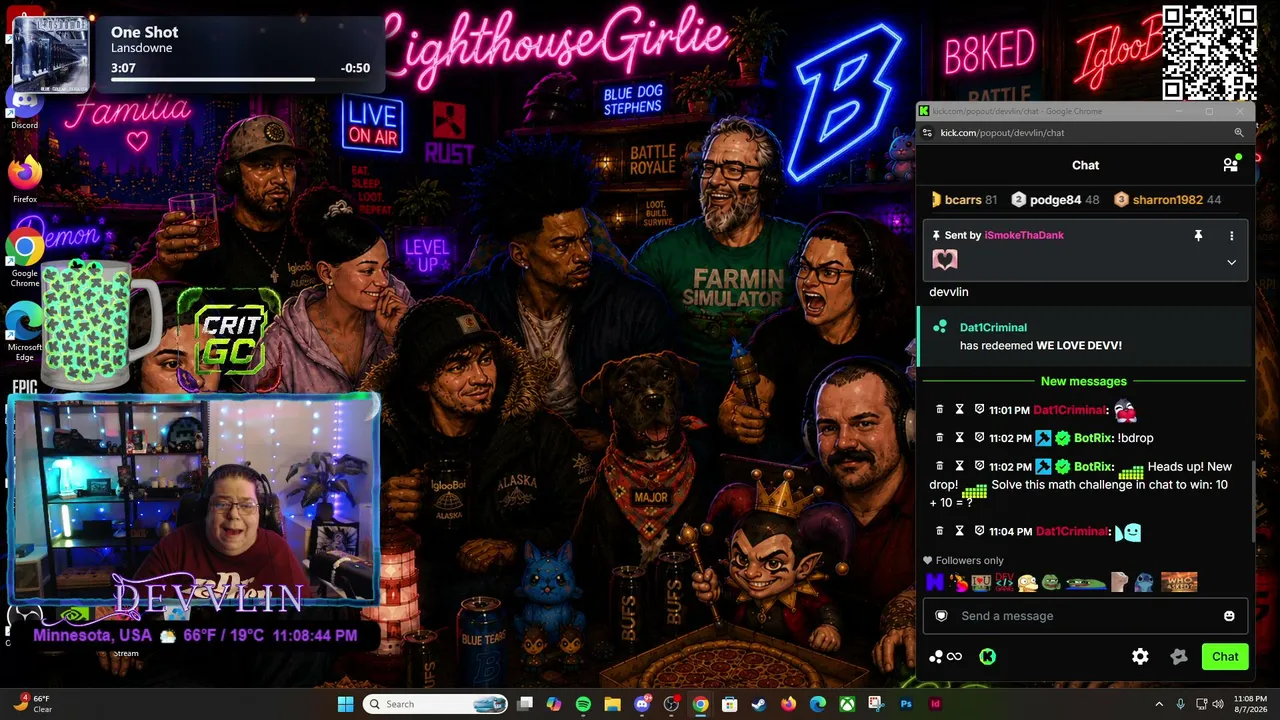Click username iSmokeThaDank in pinned message
1280x720 pixels.
coord(1024,235)
